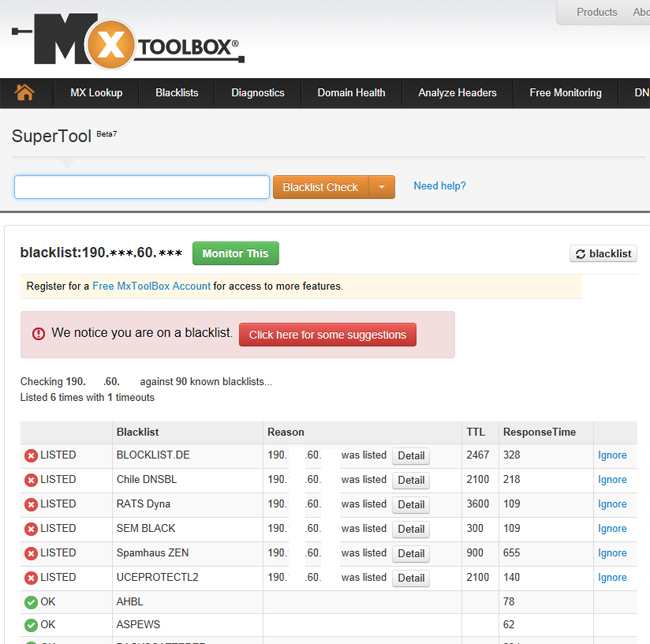Select response time value 655
The width and height of the screenshot is (650, 644).
pyautogui.click(x=512, y=553)
